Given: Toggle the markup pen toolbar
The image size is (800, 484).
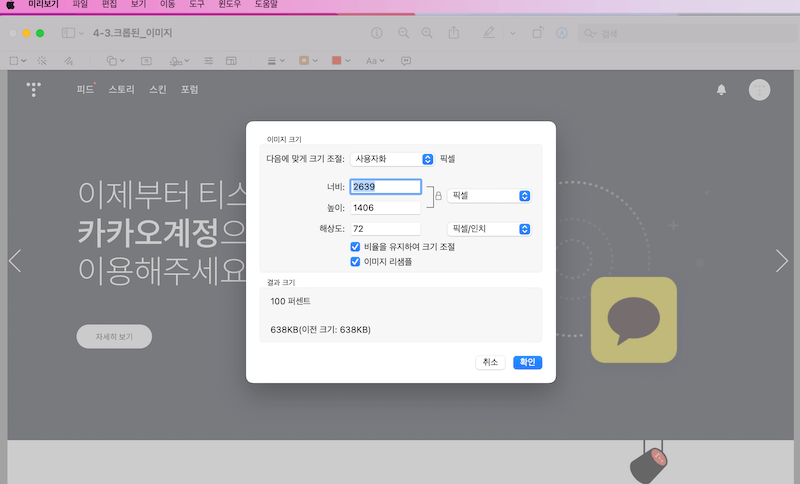Looking at the screenshot, I should (x=489, y=33).
